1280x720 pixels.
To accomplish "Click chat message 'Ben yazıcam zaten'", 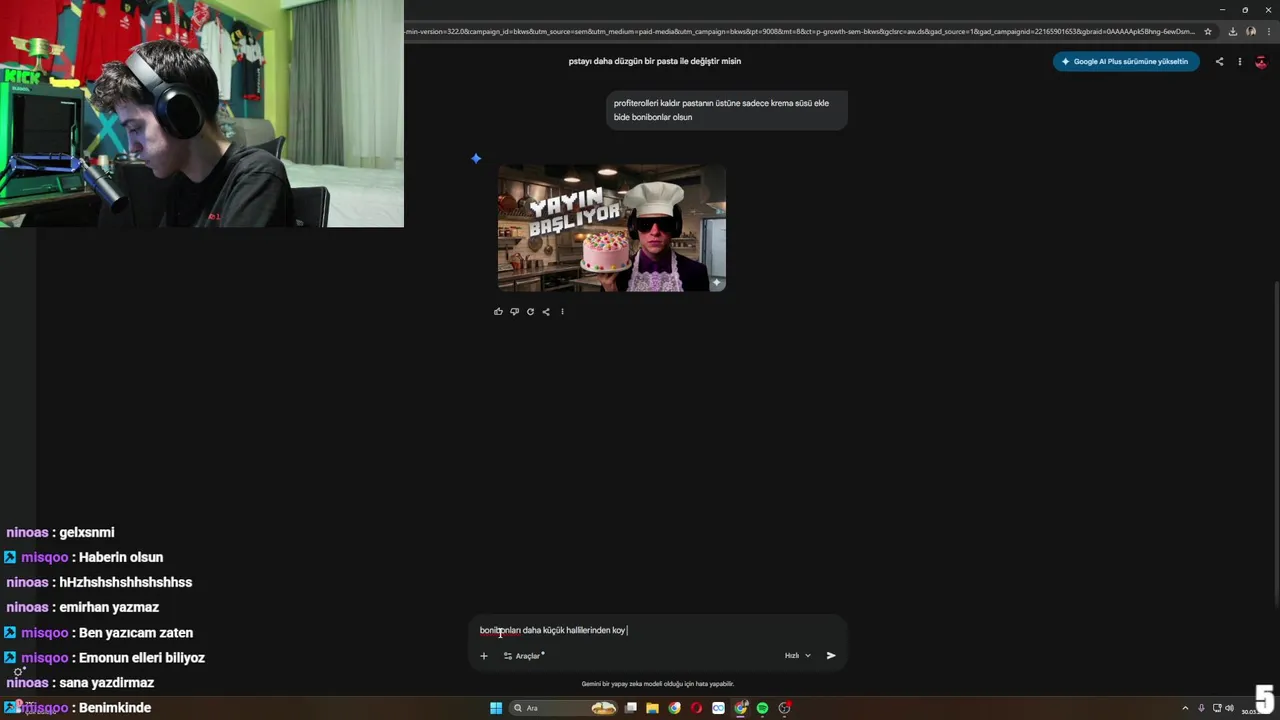I will (135, 632).
